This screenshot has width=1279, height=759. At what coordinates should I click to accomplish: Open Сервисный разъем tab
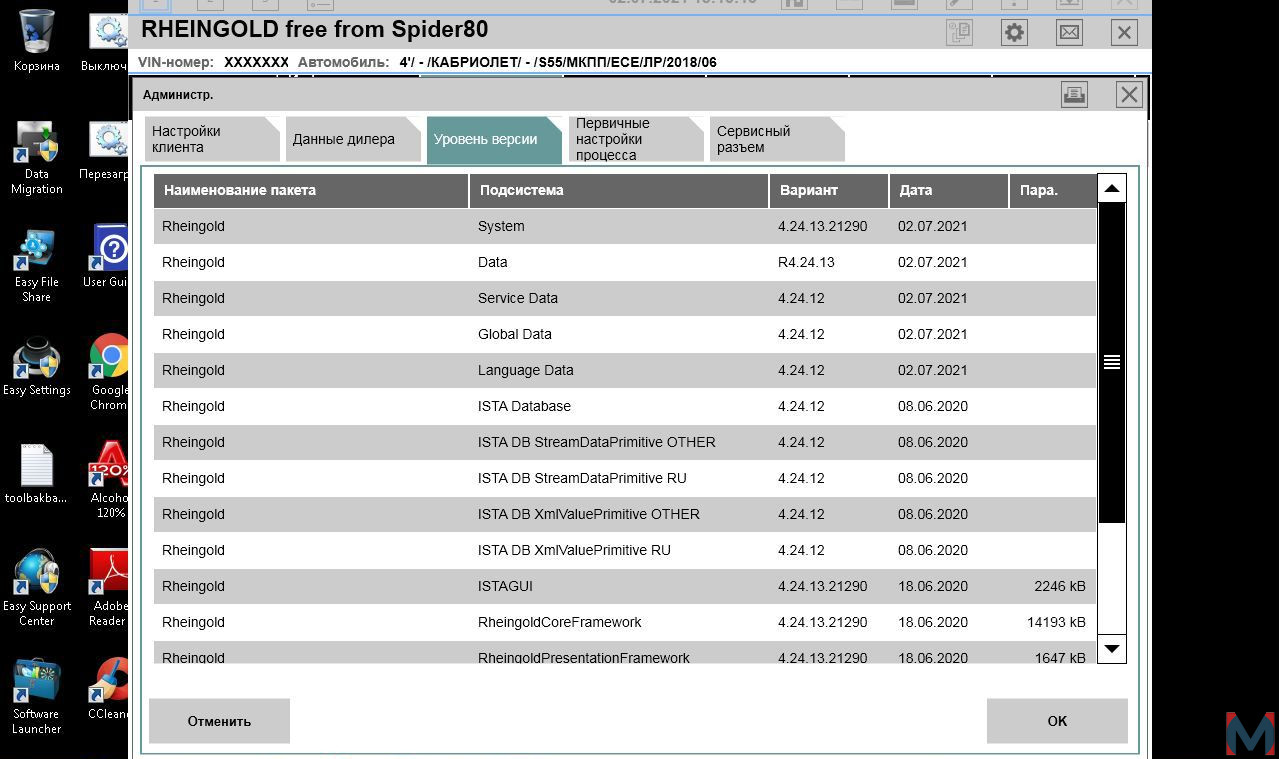[x=776, y=139]
